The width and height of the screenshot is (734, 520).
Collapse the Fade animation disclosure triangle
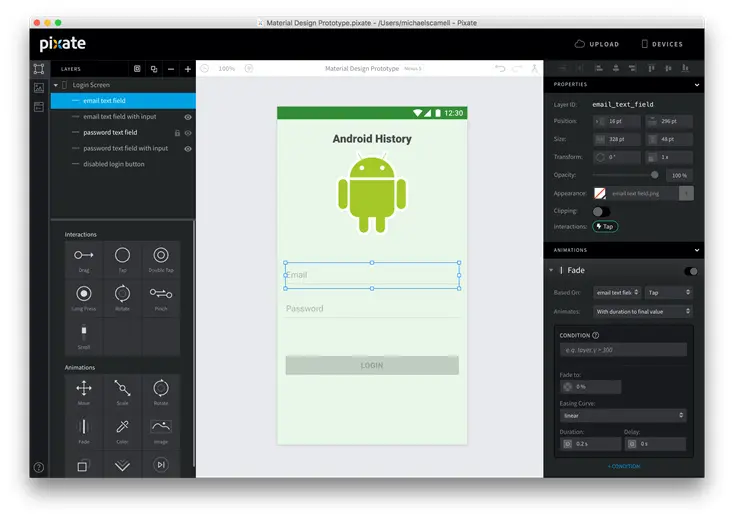(551, 270)
